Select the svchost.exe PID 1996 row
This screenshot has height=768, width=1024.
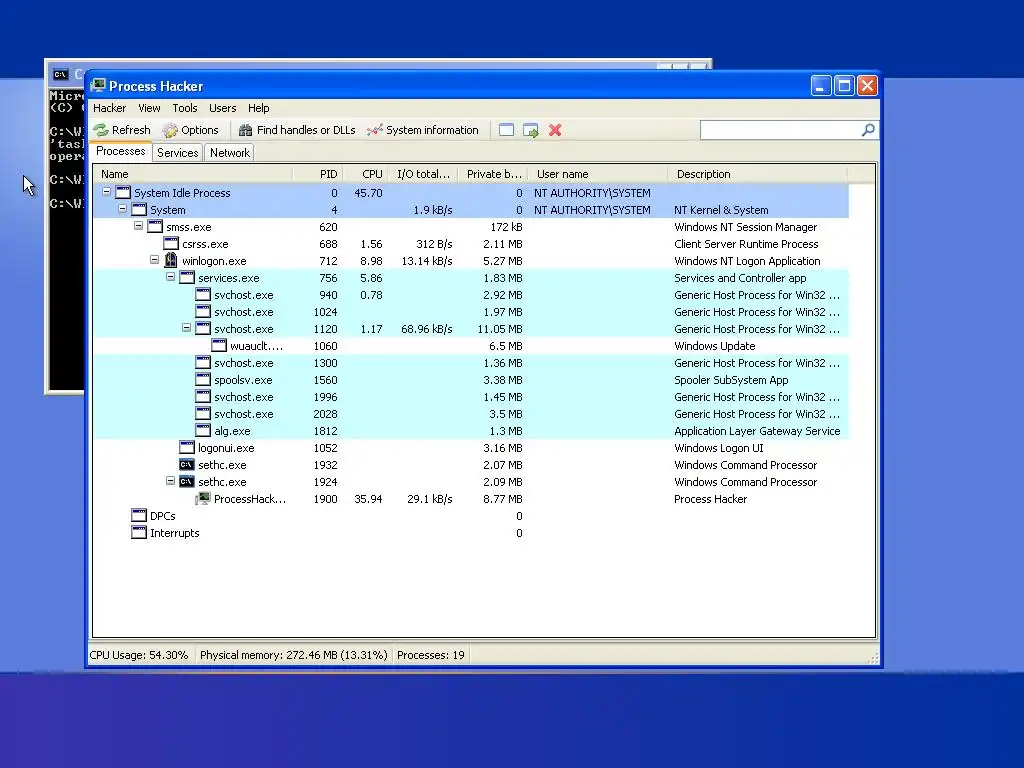tap(471, 396)
